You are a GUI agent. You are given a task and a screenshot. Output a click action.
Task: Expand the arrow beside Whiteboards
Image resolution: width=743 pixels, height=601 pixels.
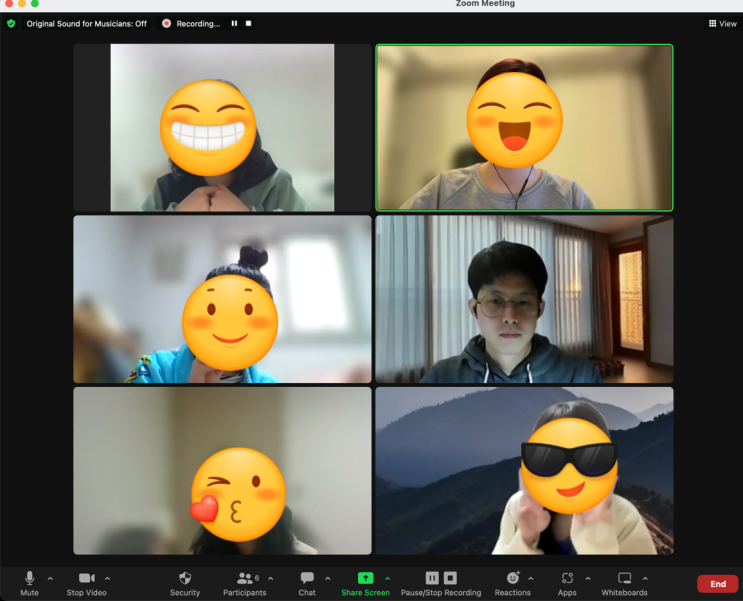coord(645,578)
